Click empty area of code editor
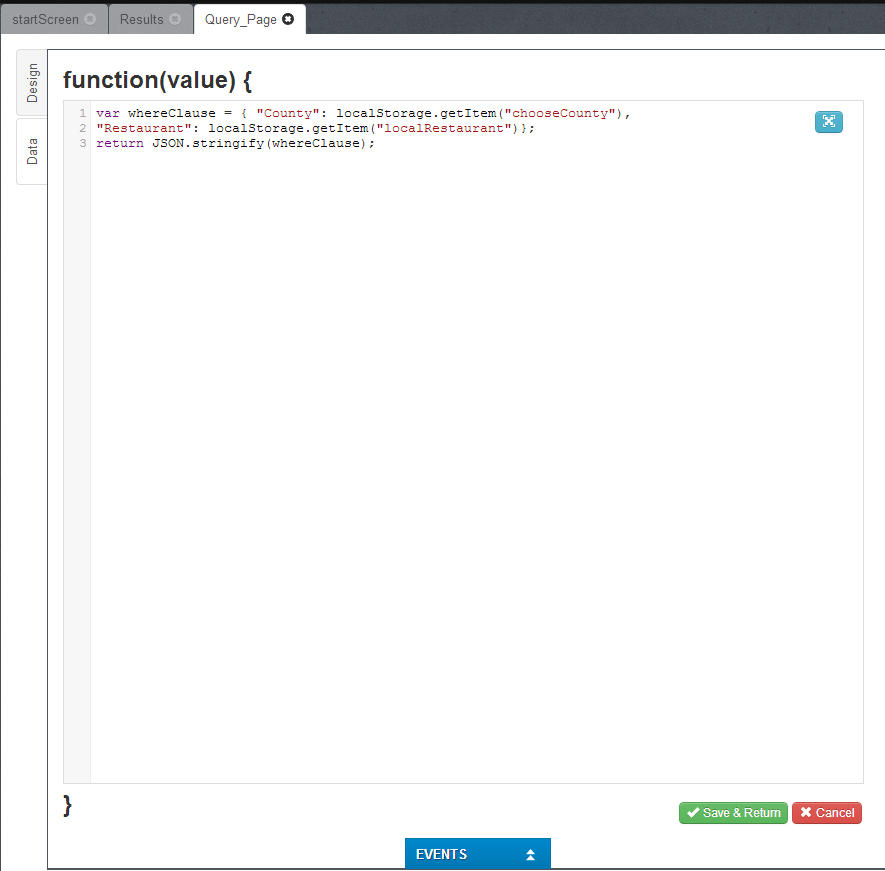This screenshot has height=871, width=885. pyautogui.click(x=475, y=450)
